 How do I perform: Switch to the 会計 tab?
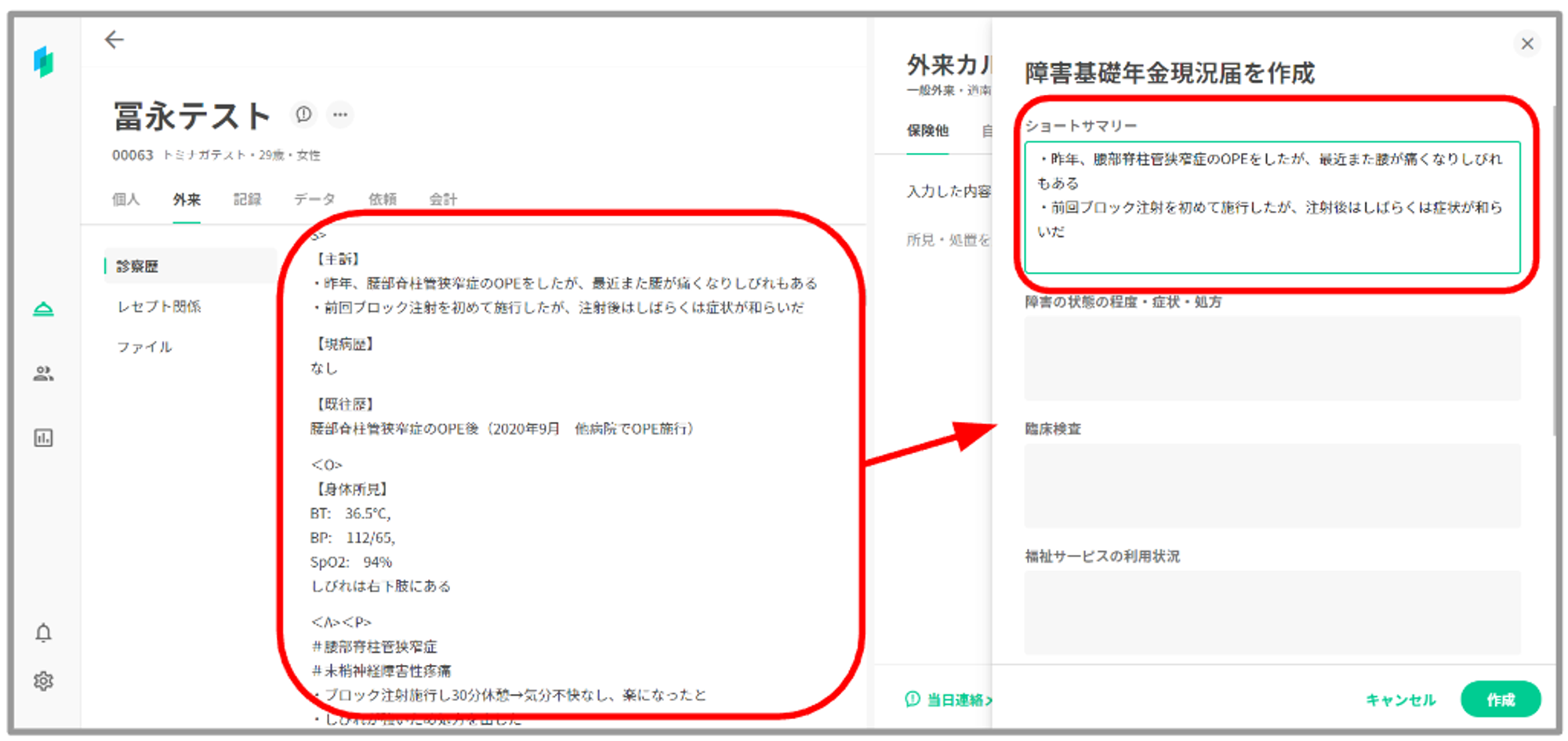pos(443,199)
